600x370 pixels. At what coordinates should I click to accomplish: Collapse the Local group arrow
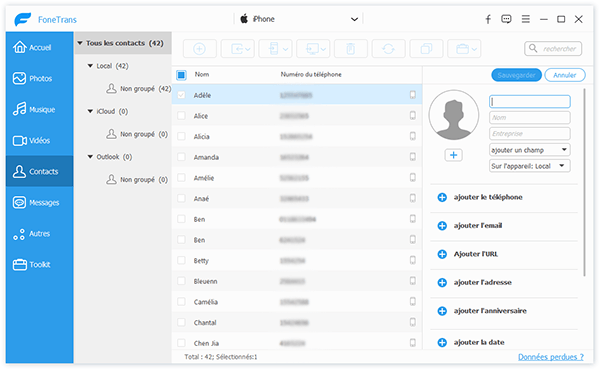point(90,66)
